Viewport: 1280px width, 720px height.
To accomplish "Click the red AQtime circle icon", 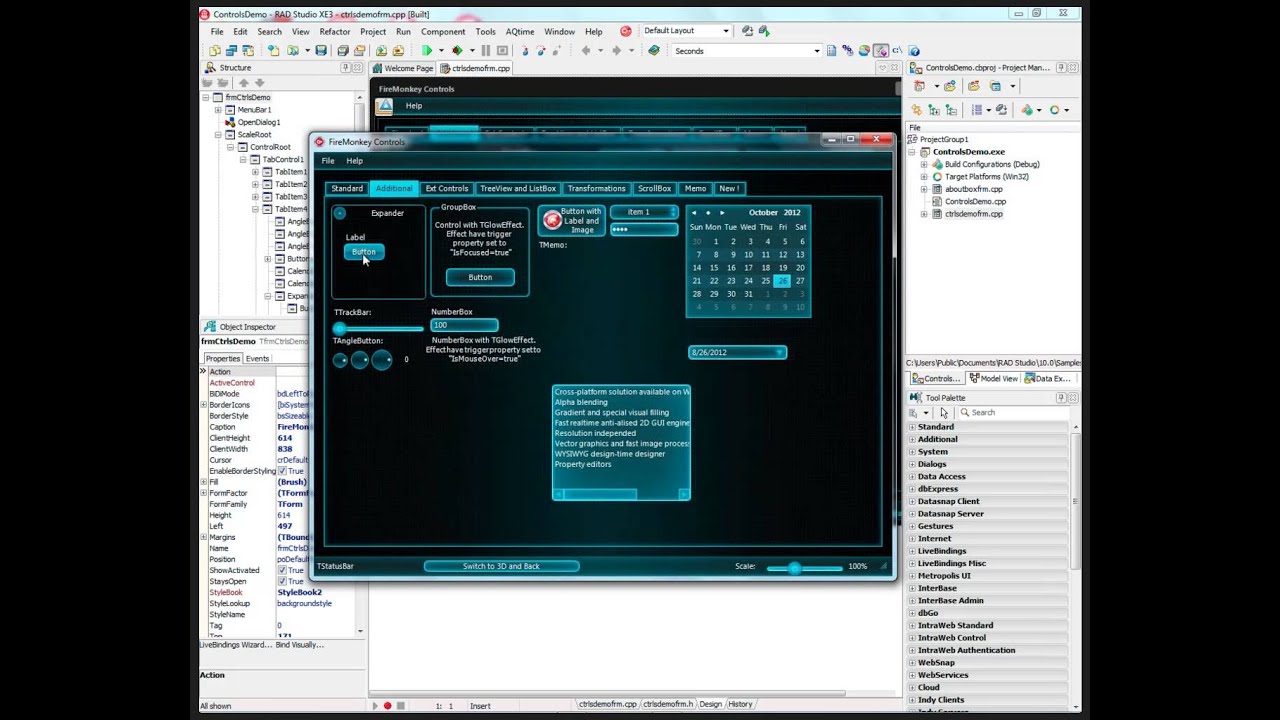I will coord(626,31).
